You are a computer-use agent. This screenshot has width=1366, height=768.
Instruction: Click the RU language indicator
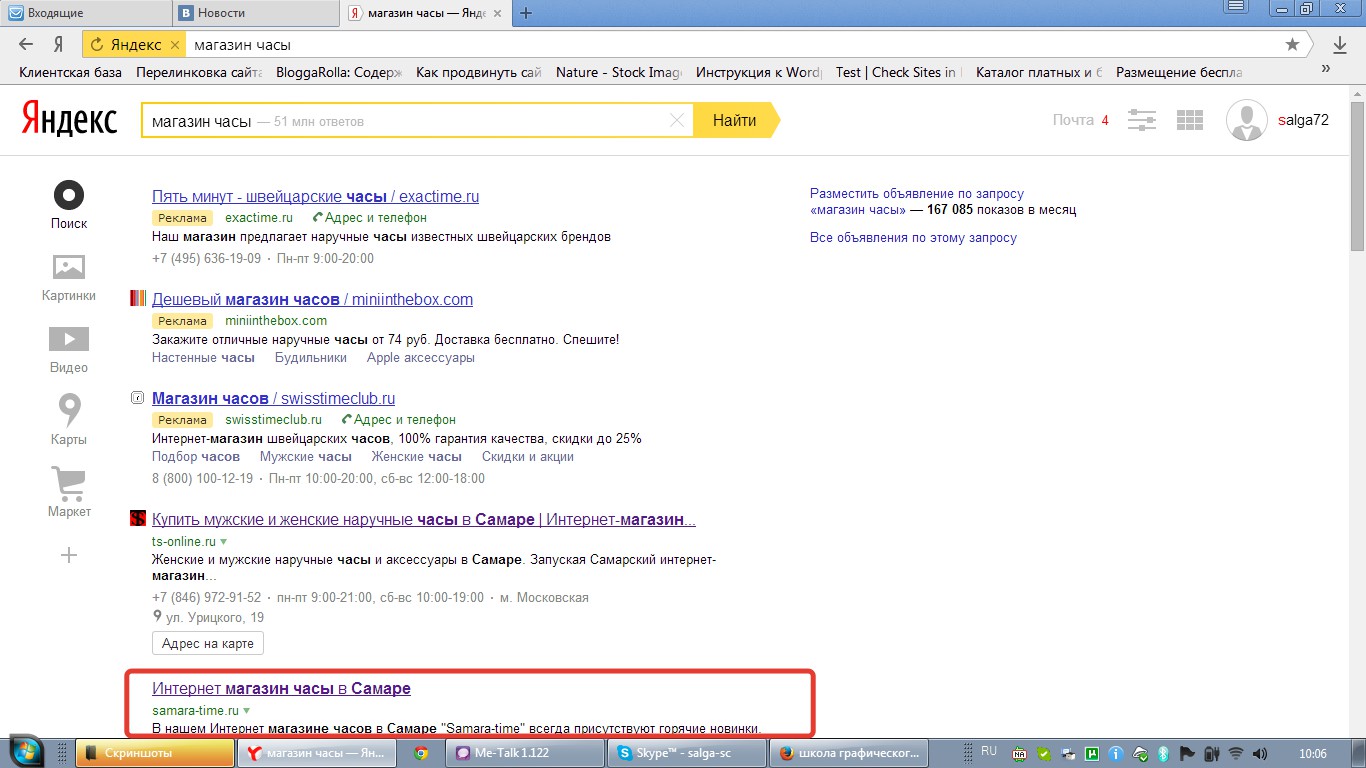pos(988,750)
